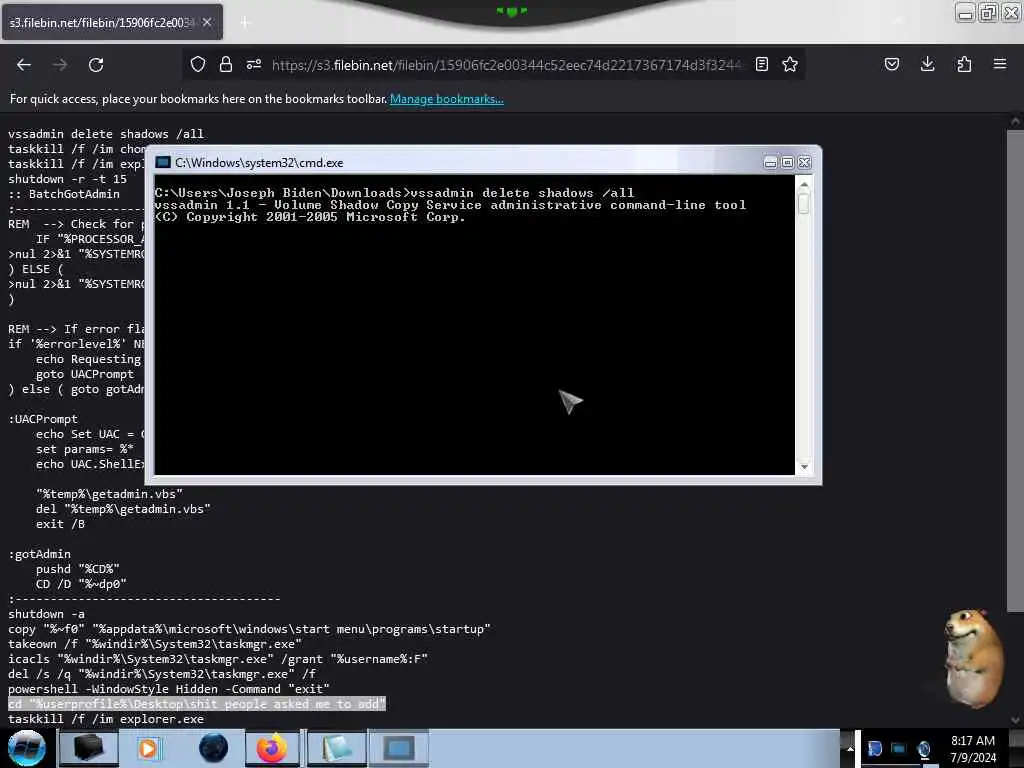Viewport: 1024px width, 768px height.
Task: Open the site permissions icon in address bar
Action: coord(254,64)
